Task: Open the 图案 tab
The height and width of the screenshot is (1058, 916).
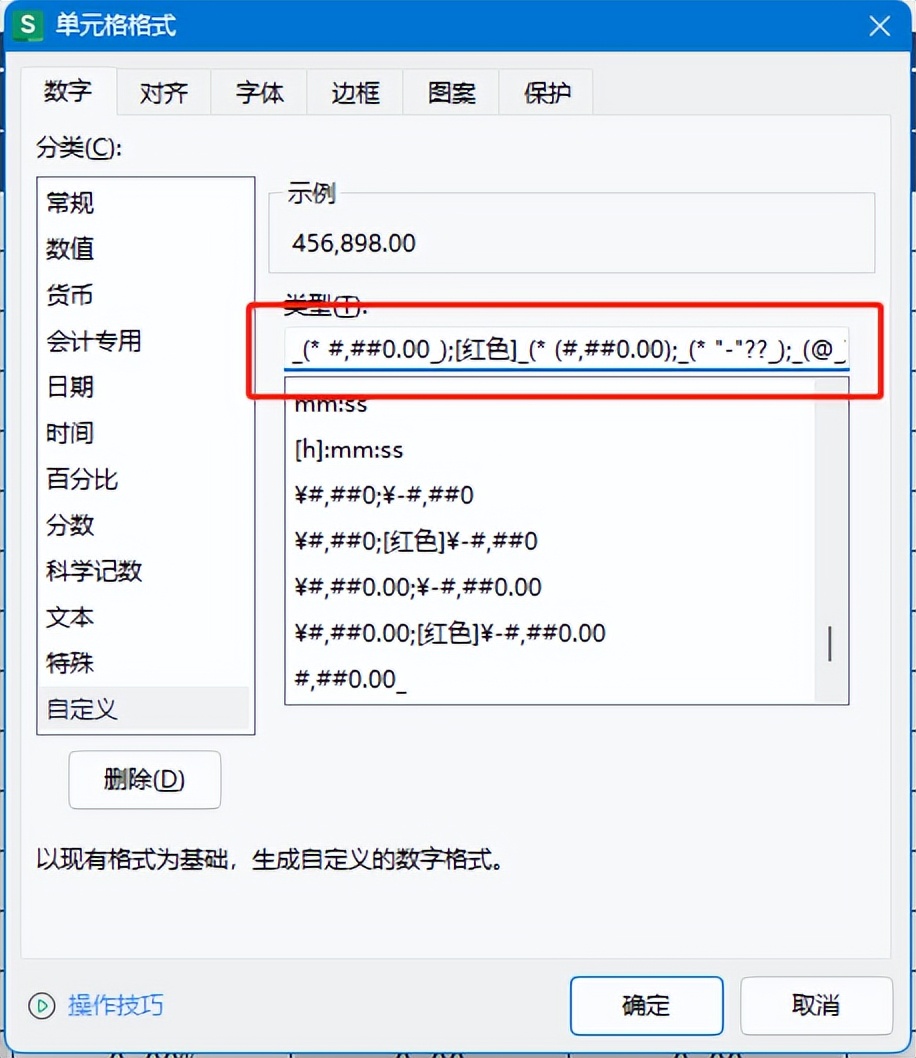Action: [x=451, y=92]
